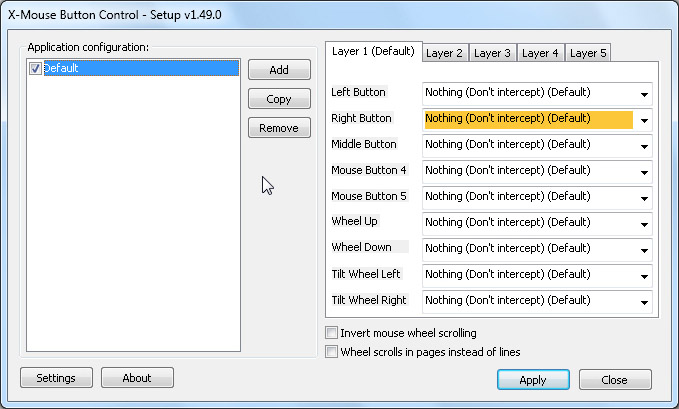Switch to the Layer 3 tab
The width and height of the screenshot is (679, 409).
492,53
